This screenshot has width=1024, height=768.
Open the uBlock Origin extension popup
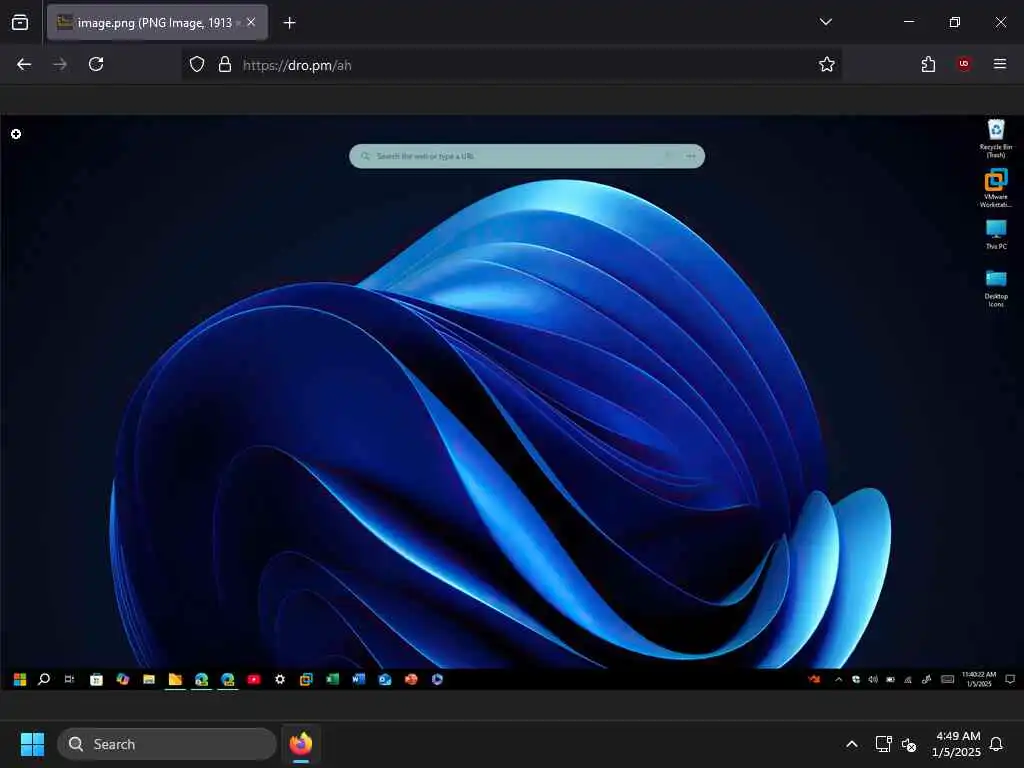(964, 64)
